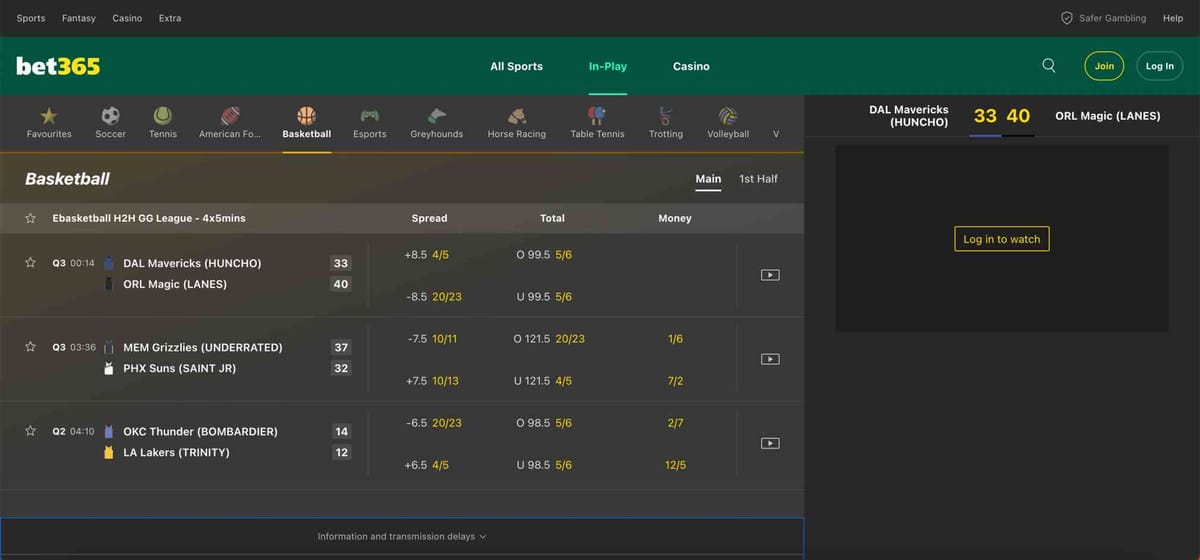Select the Tennis ball icon

(163, 115)
